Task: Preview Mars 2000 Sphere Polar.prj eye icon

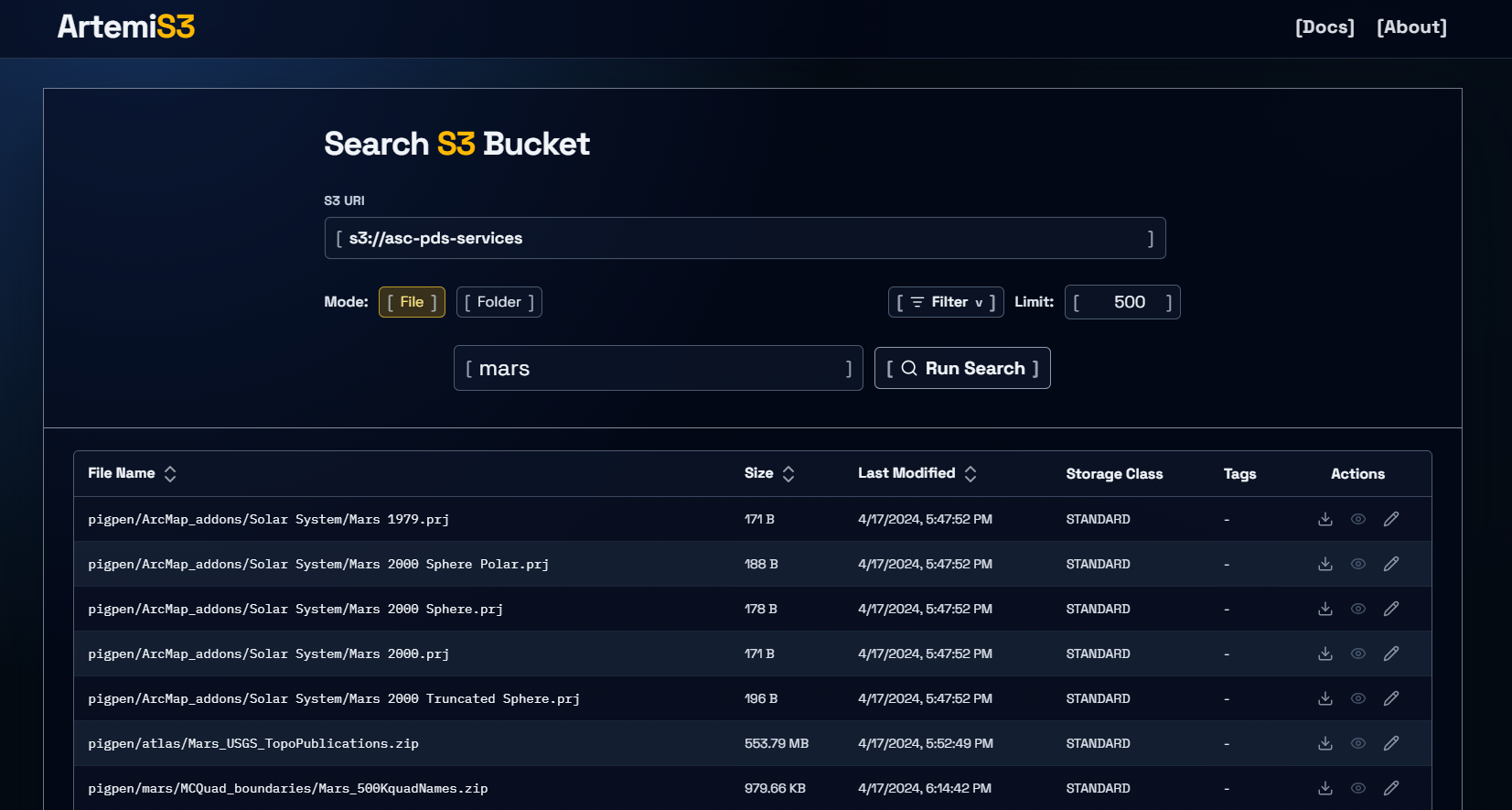Action: click(x=1358, y=564)
